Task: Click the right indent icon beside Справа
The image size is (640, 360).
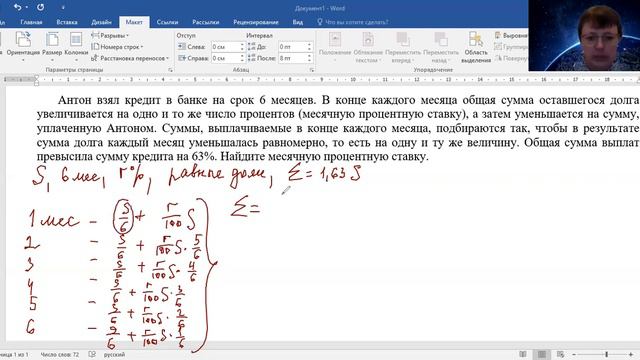Action: 182,58
